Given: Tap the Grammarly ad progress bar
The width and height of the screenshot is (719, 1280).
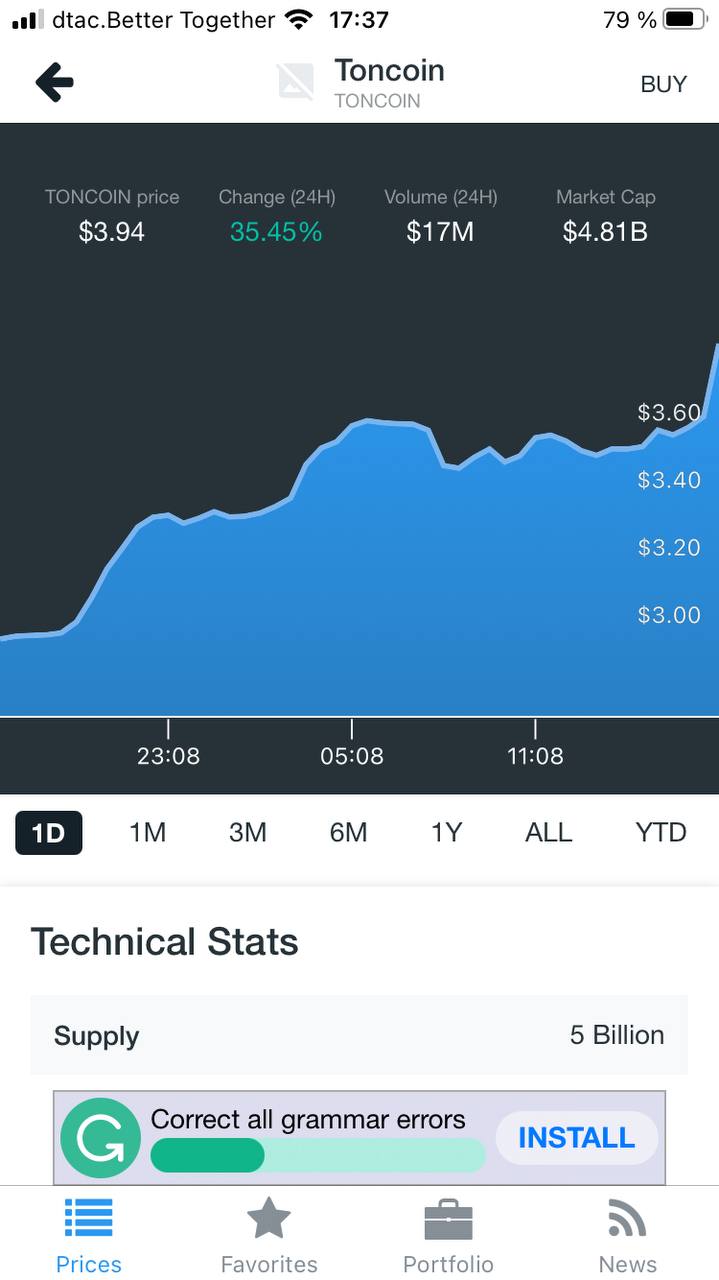Looking at the screenshot, I should tap(317, 1155).
